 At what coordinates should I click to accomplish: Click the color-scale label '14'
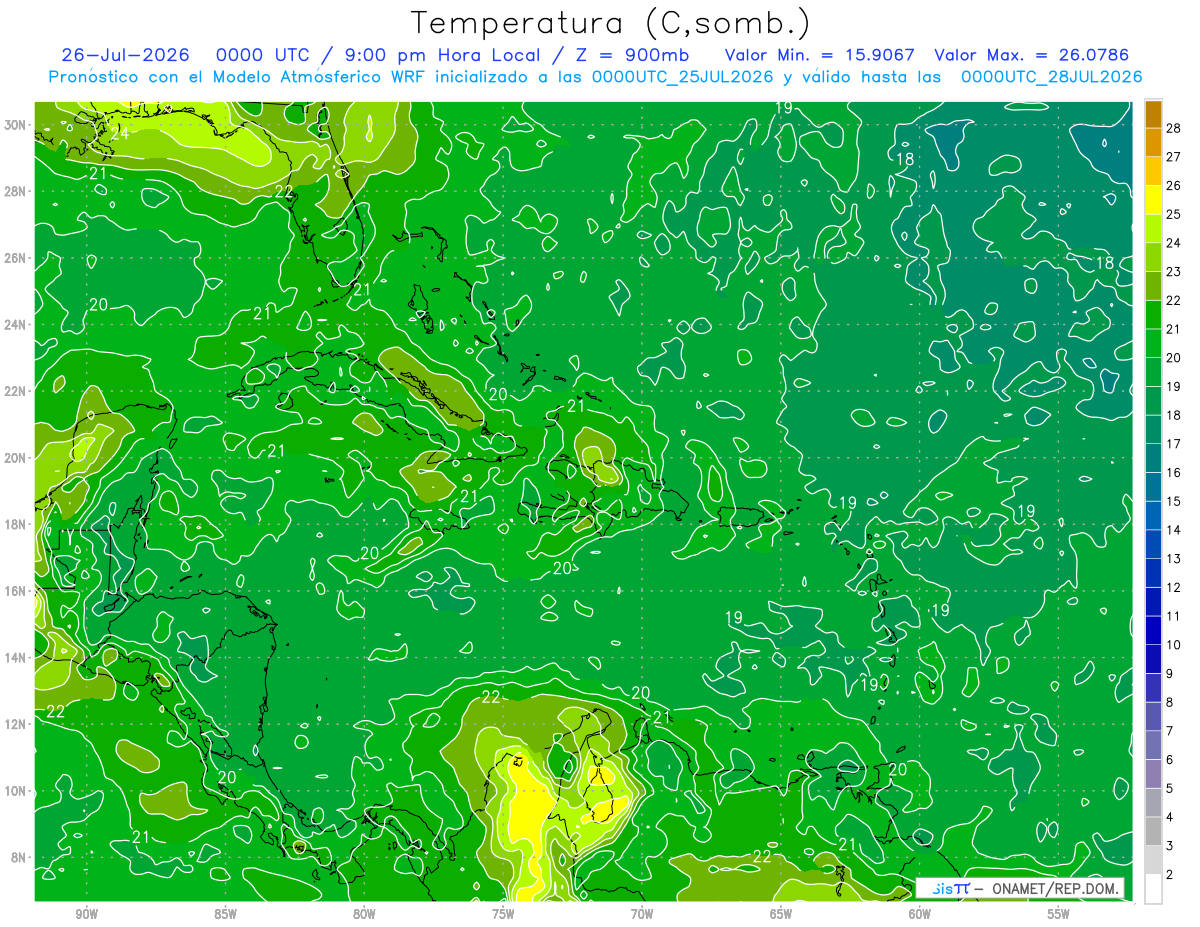[x=1174, y=530]
